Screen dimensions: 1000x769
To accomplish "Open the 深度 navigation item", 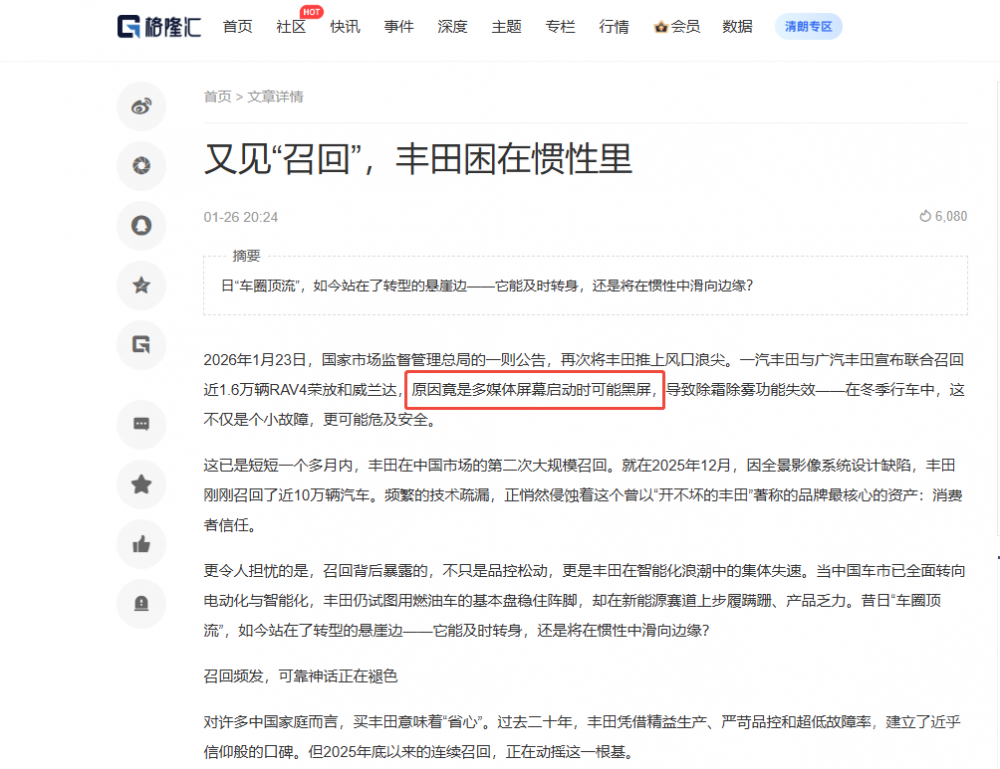I will 452,27.
